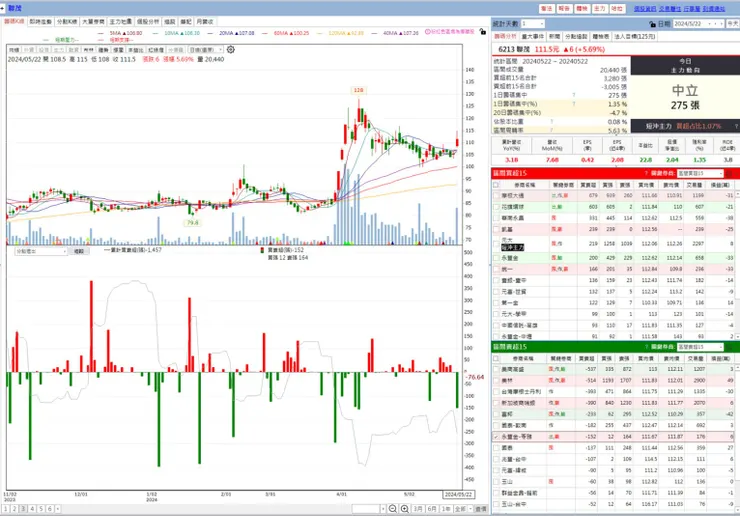The width and height of the screenshot is (740, 516).
Task: Click the red icon right of buy-list dropdown
Action: (730, 173)
